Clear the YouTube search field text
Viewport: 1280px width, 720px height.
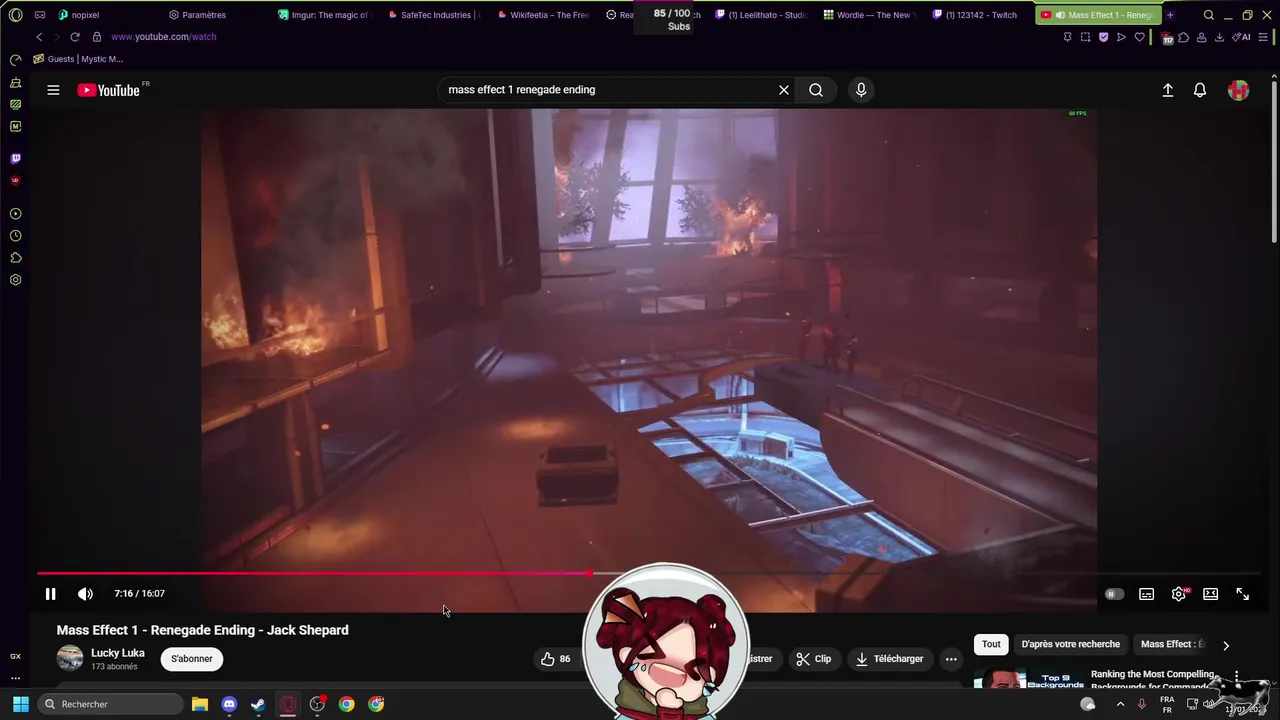tap(784, 90)
